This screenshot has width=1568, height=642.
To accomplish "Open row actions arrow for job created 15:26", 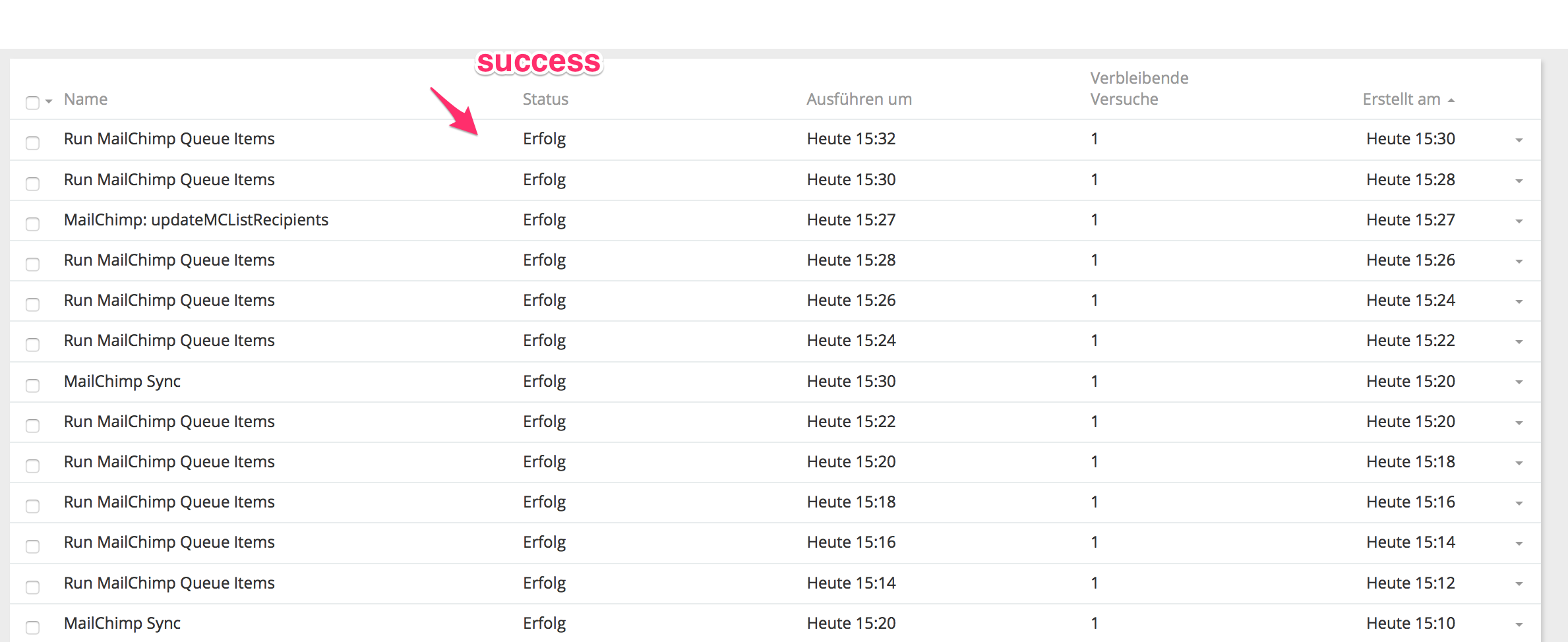I will click(1519, 262).
